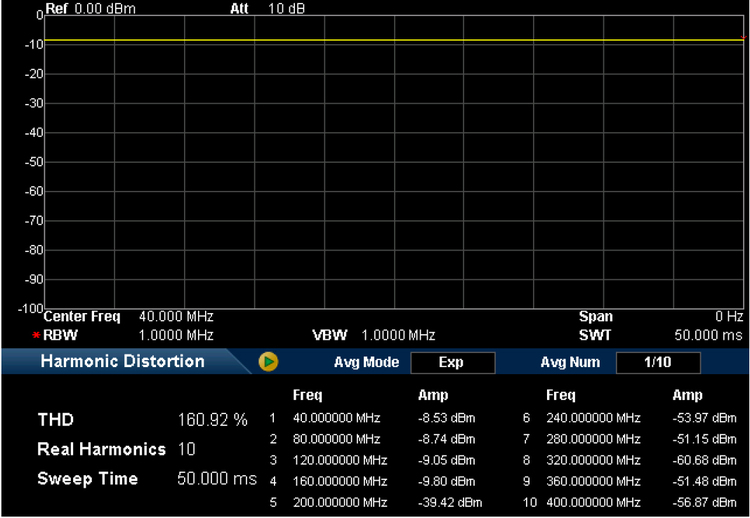Click the THD 160.92 % reading
Image resolution: width=750 pixels, height=518 pixels.
pos(212,420)
